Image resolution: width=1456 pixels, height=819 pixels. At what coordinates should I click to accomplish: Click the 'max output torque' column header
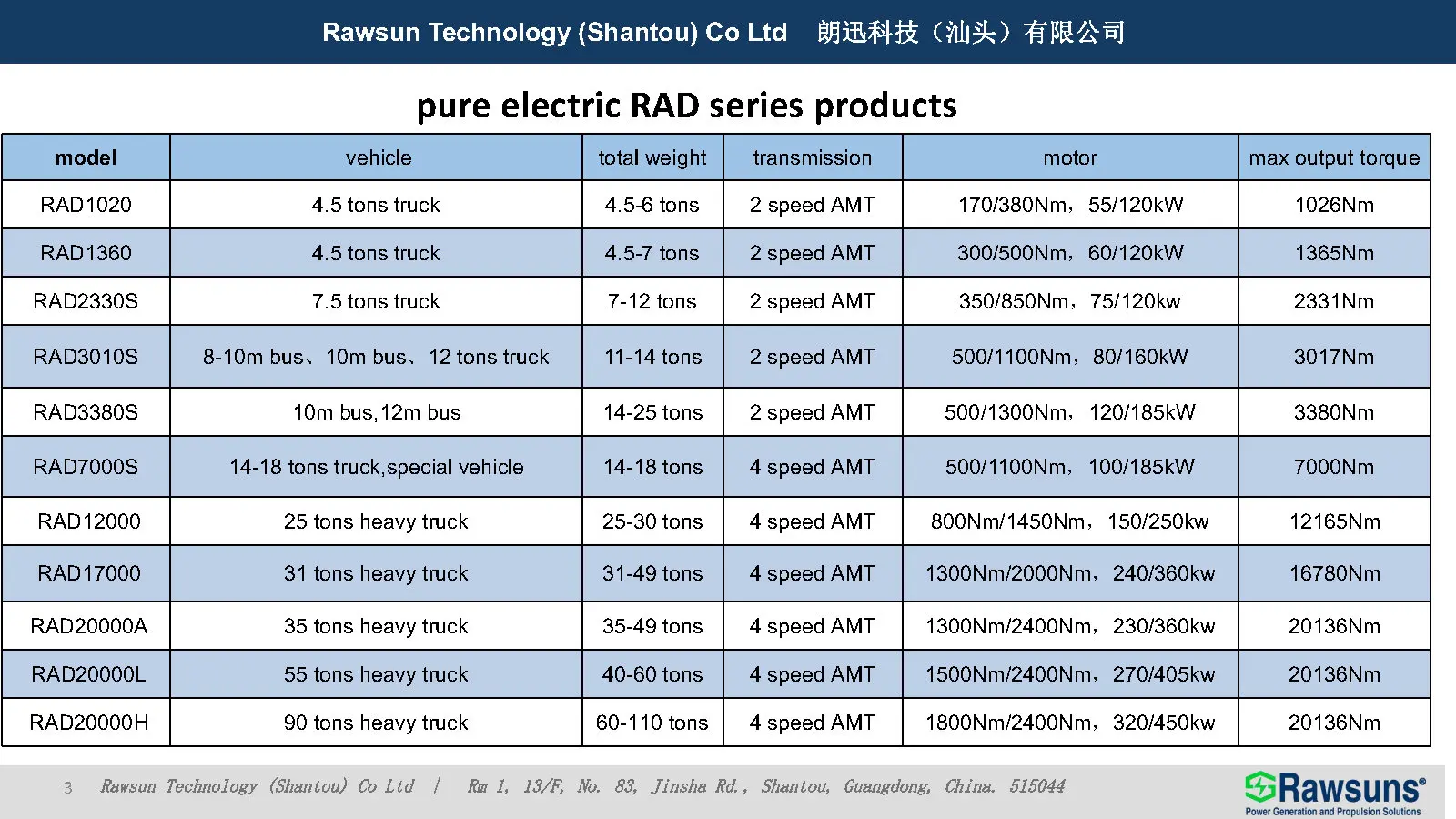(x=1334, y=157)
